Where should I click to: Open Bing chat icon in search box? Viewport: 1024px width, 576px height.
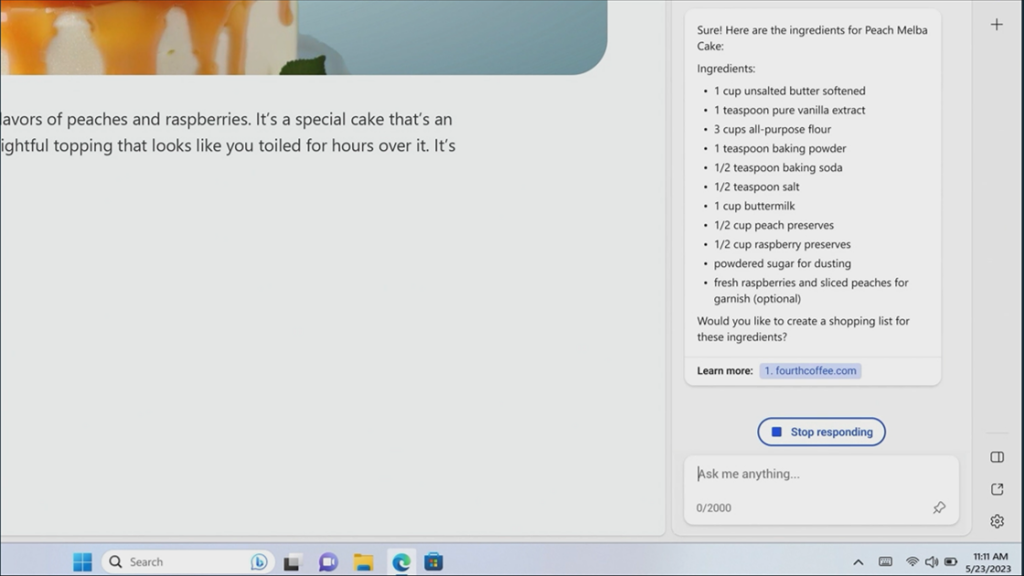(259, 562)
